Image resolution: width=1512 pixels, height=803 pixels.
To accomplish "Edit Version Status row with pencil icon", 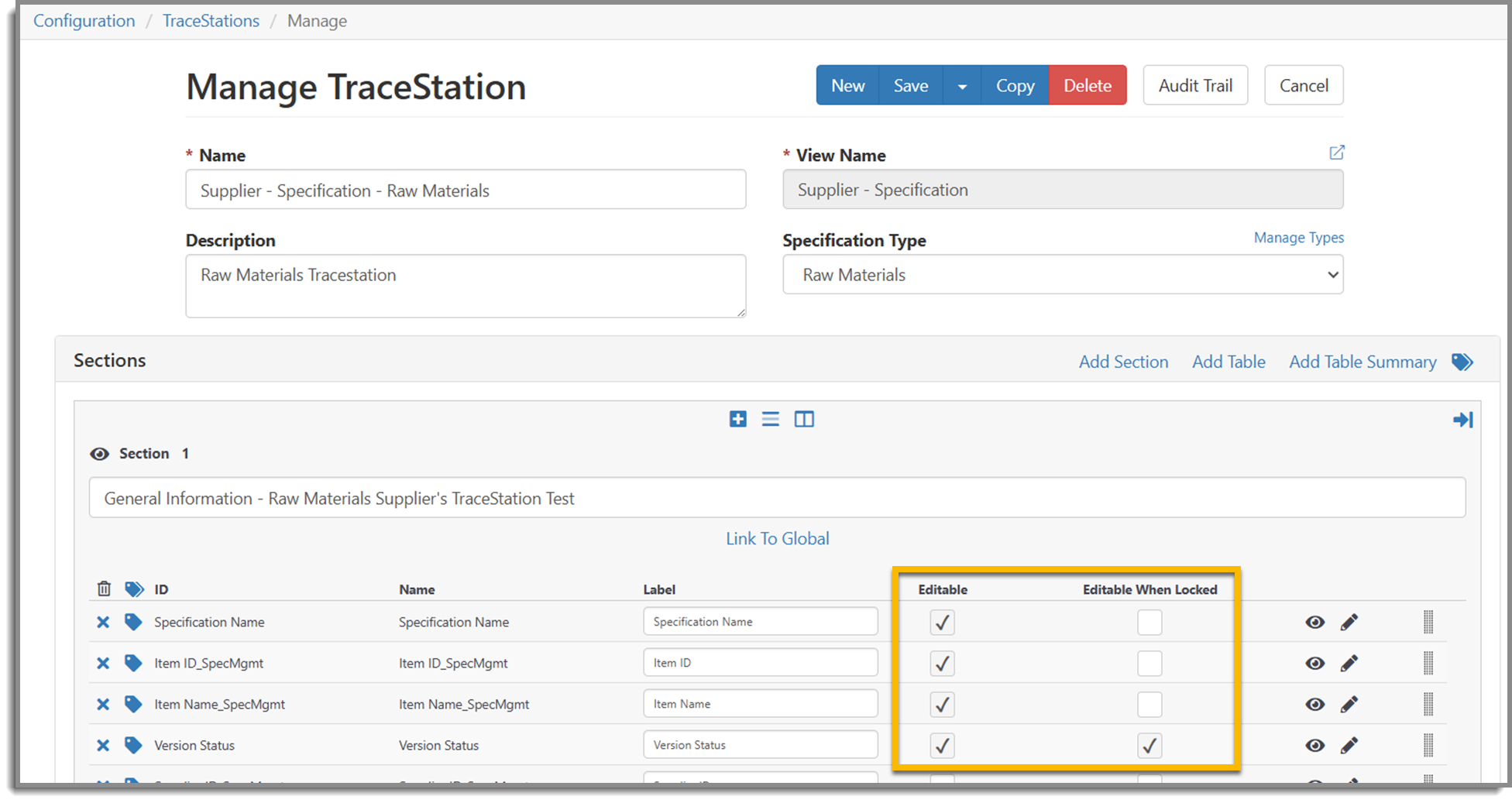I will click(1349, 745).
